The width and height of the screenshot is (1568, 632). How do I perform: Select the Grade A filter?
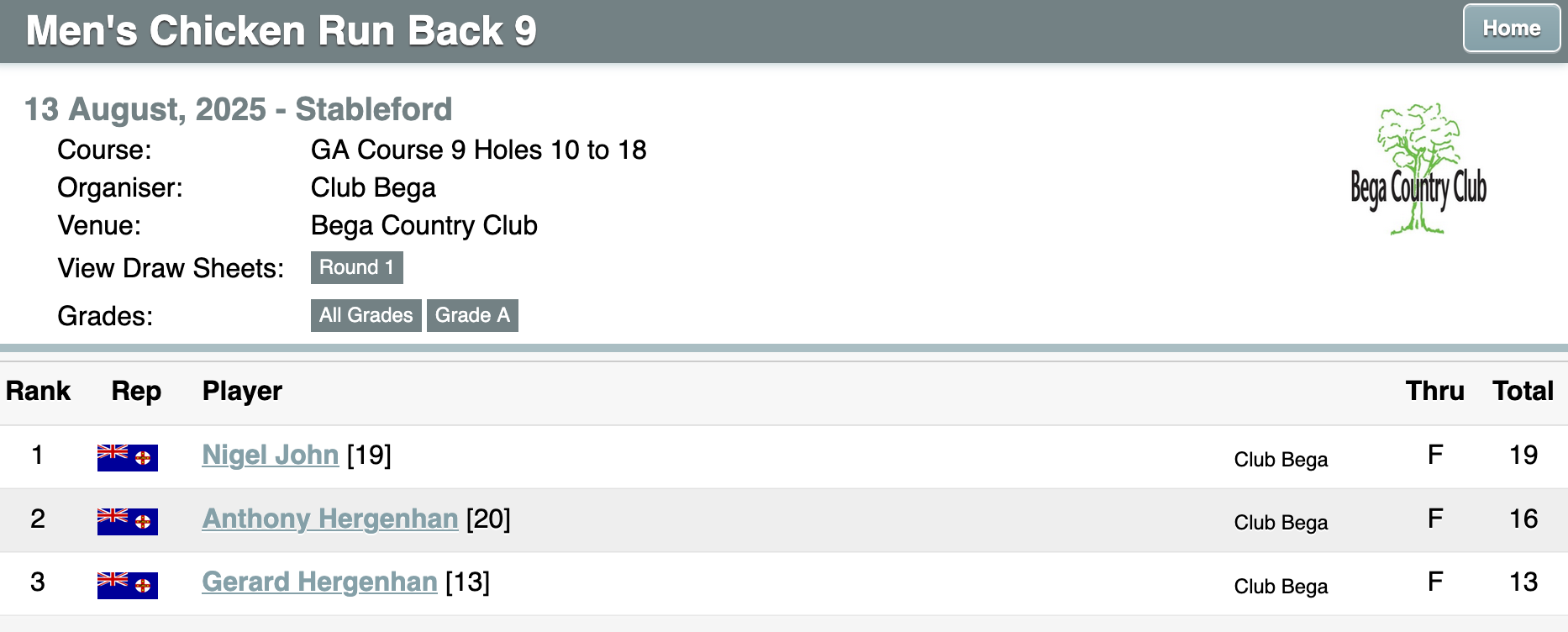472,315
